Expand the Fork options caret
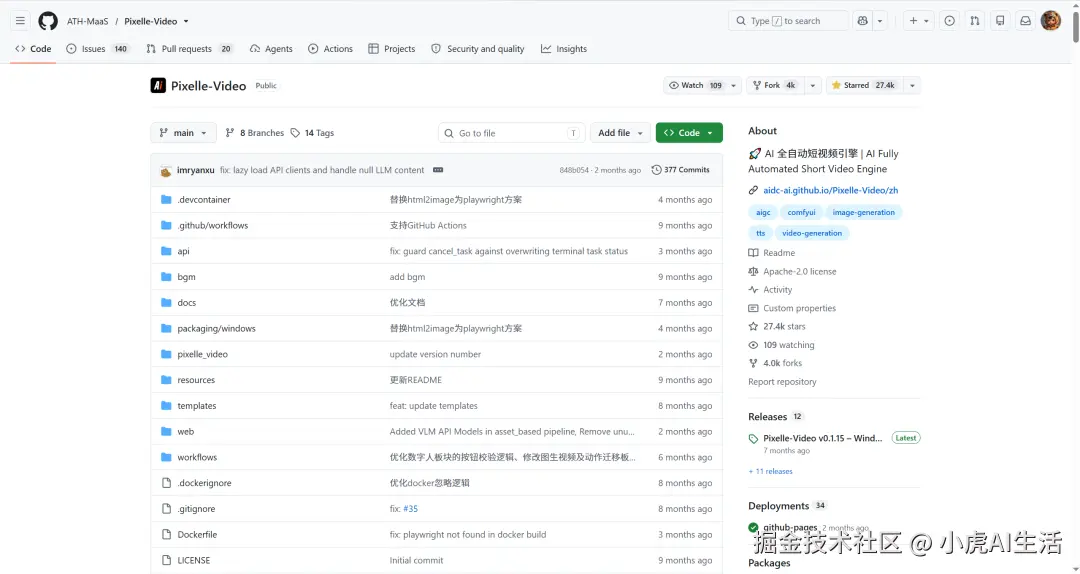Image resolution: width=1080 pixels, height=574 pixels. 813,85
